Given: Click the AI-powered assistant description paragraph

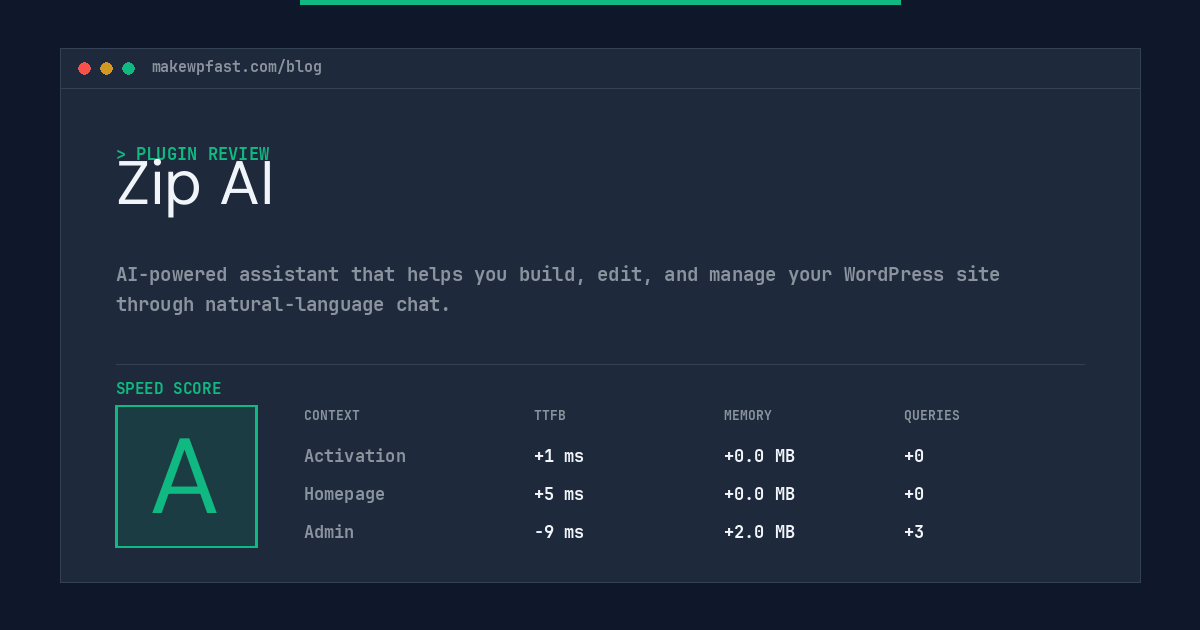Looking at the screenshot, I should (x=558, y=289).
